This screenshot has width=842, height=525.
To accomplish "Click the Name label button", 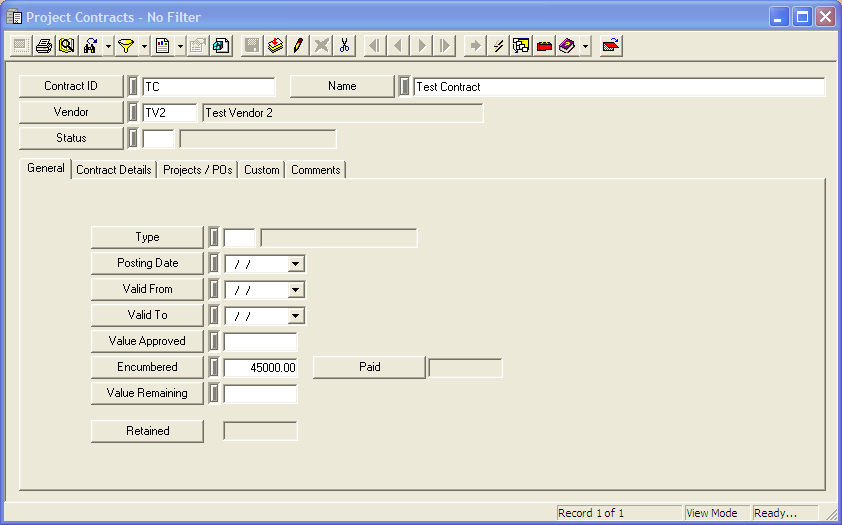I will click(x=342, y=86).
